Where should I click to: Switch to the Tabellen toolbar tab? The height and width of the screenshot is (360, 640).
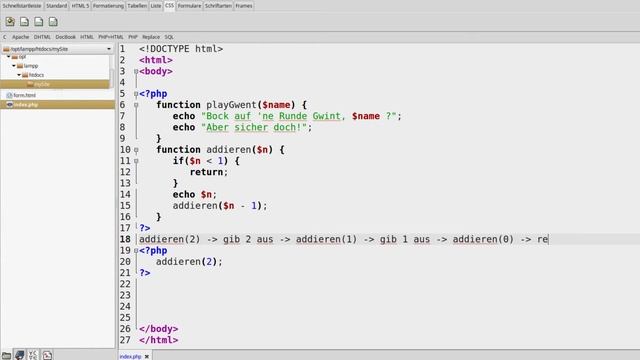point(137,6)
